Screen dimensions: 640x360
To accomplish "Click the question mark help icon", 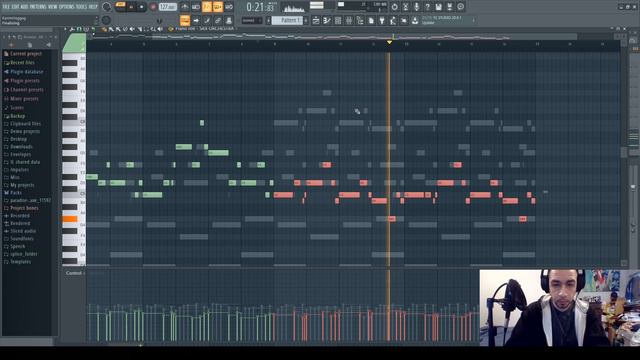I will click(427, 7).
